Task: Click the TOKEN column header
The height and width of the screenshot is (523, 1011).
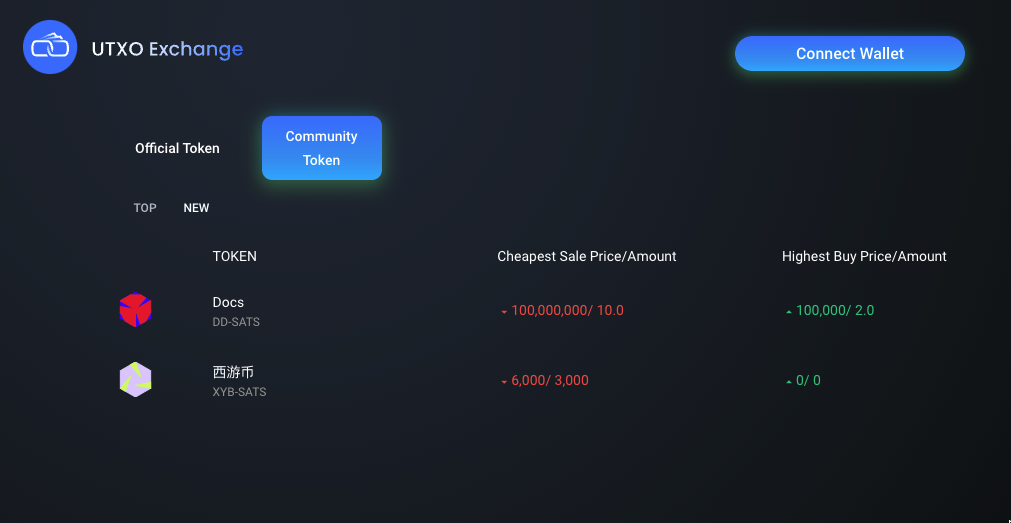Action: pos(234,256)
